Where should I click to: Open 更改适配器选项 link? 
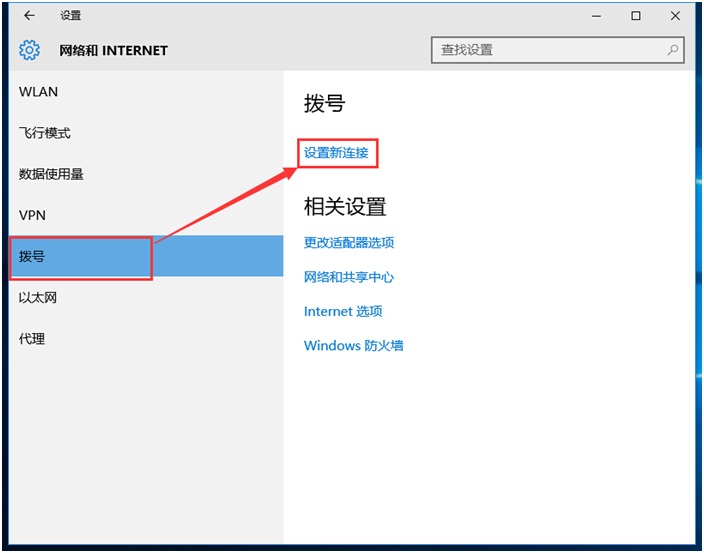tap(349, 243)
